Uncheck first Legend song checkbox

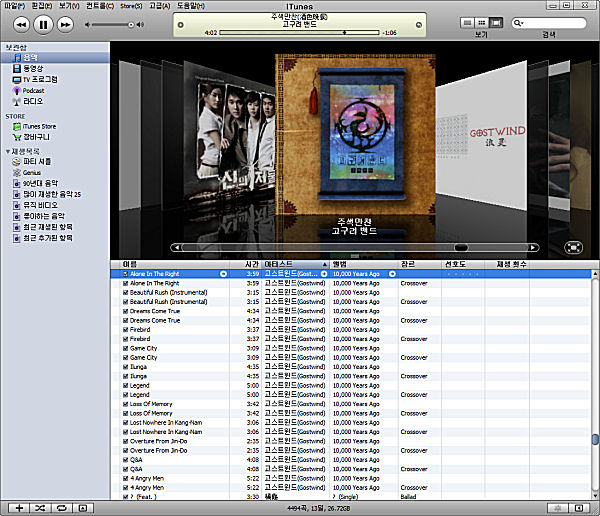(x=126, y=385)
